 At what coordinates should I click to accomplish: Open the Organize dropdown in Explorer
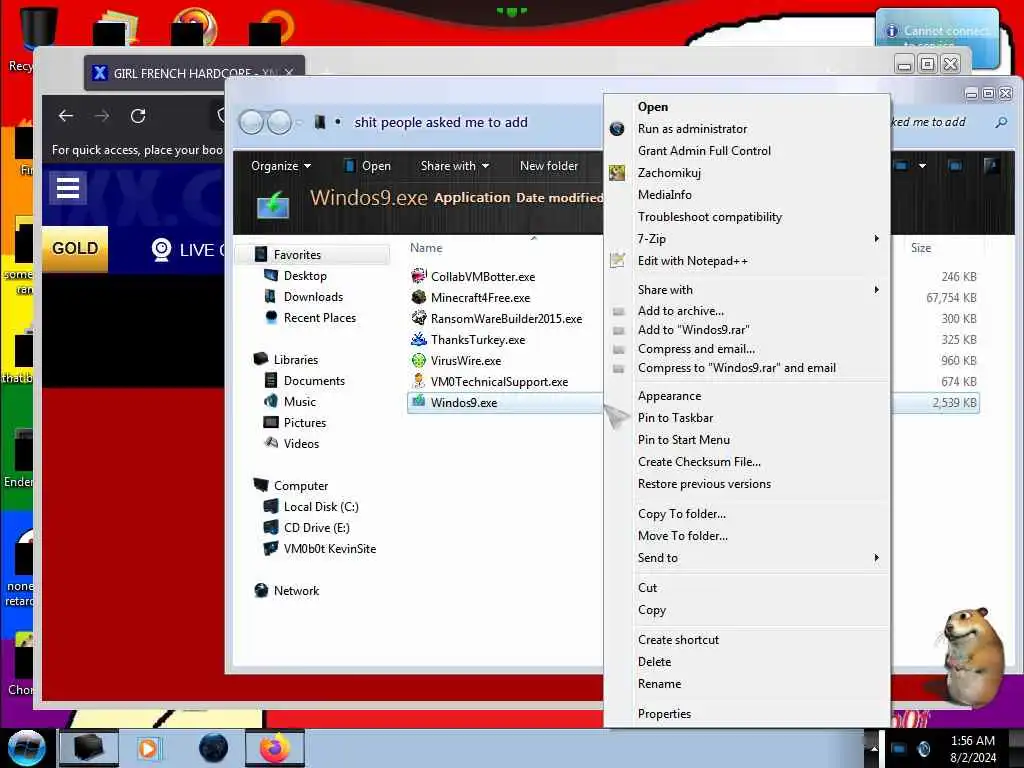pos(281,166)
